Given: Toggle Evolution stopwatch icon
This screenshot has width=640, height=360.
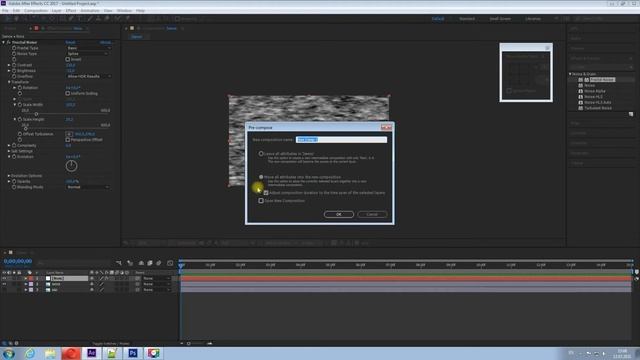Looking at the screenshot, I should point(14,157).
